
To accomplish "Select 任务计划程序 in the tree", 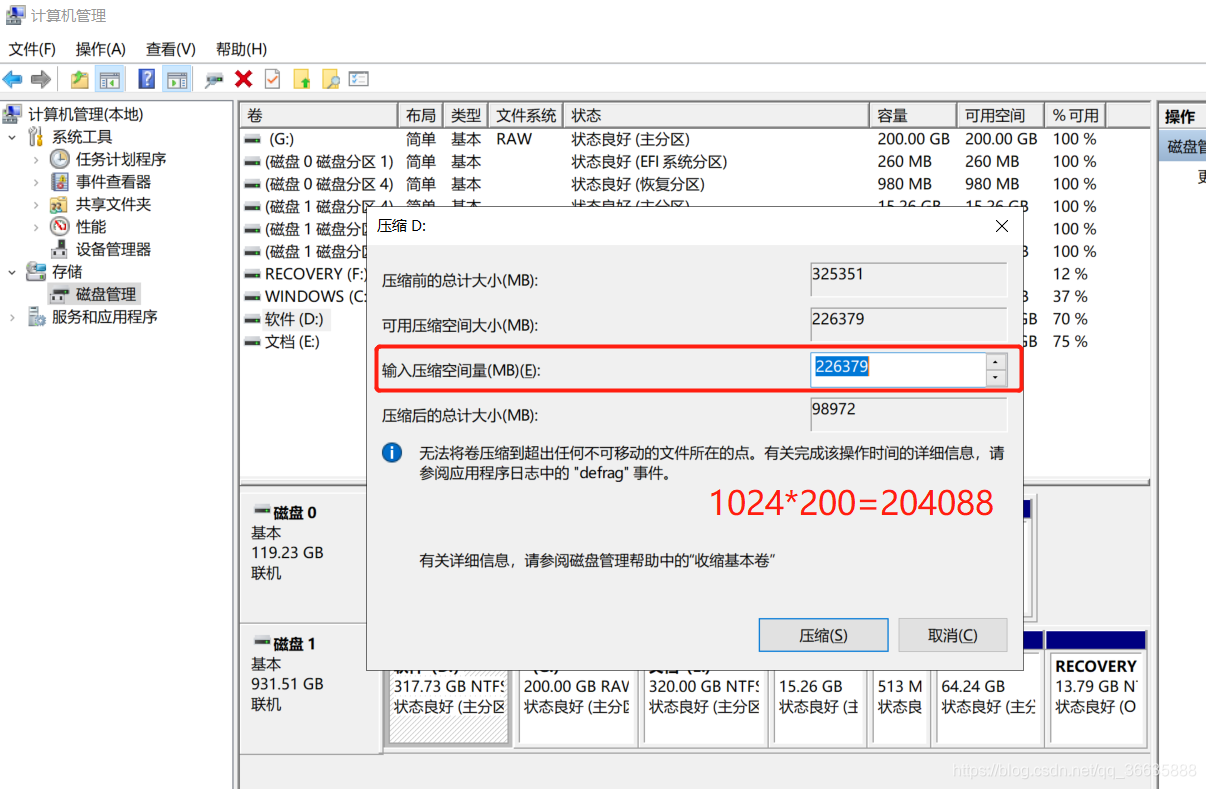I will [x=121, y=159].
